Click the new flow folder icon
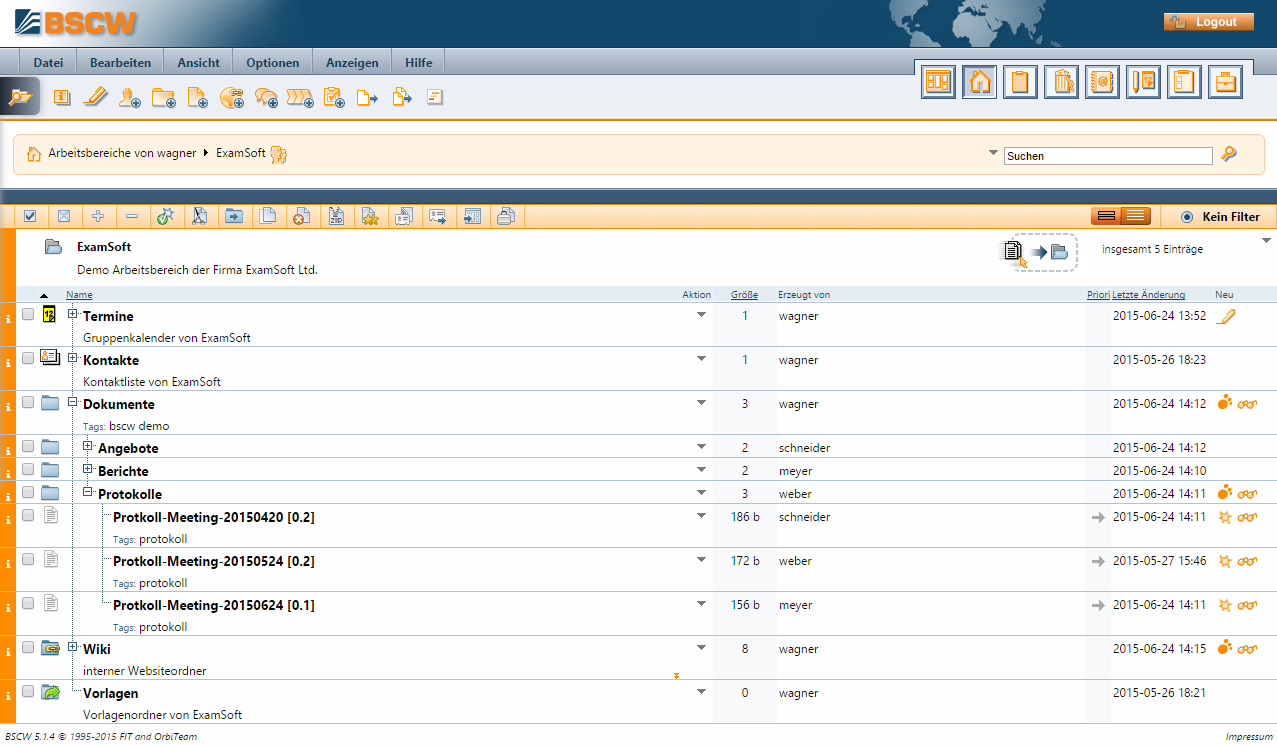This screenshot has width=1277, height=746. tap(300, 97)
